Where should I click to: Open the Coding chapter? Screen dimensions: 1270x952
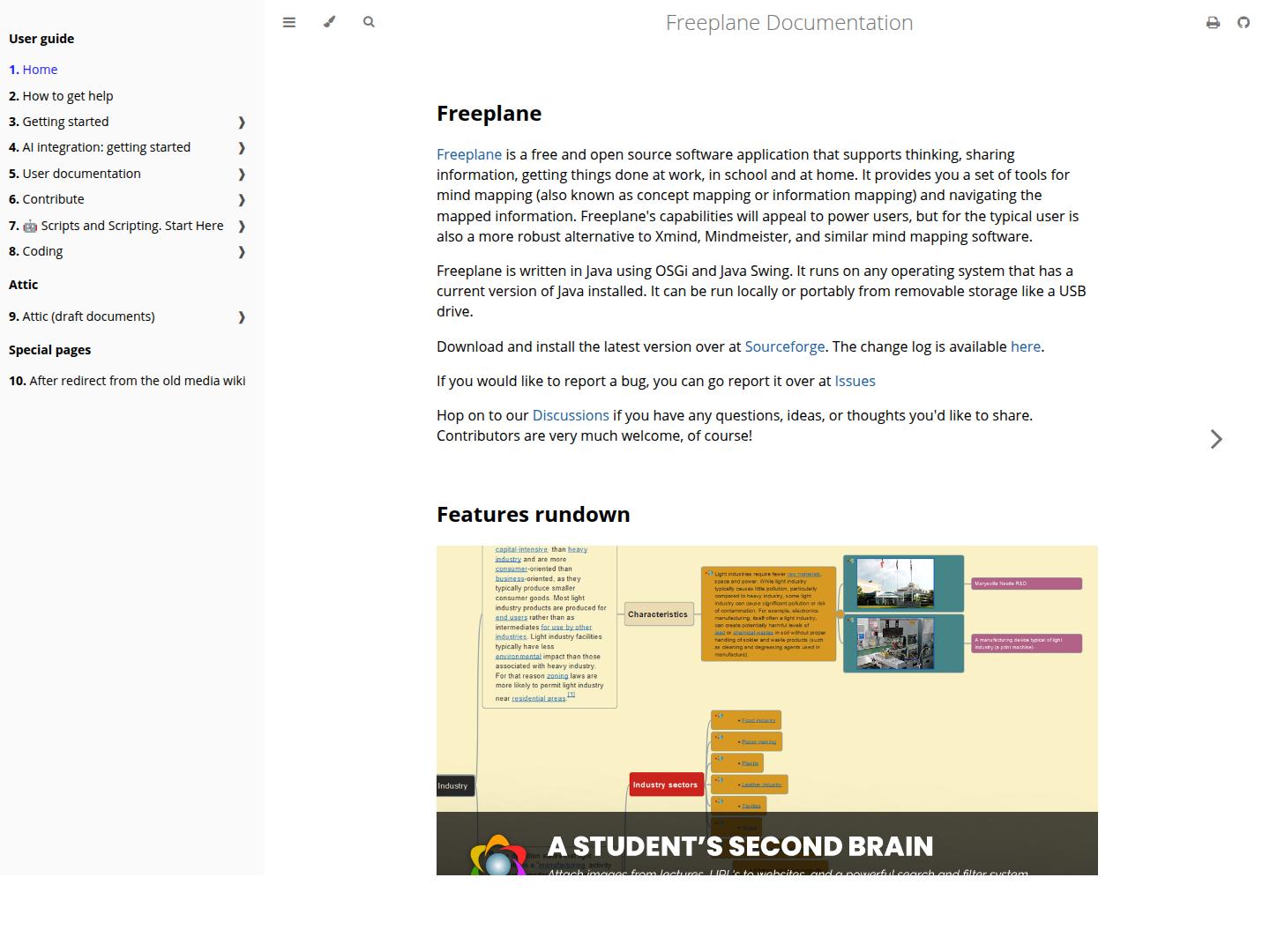(36, 251)
